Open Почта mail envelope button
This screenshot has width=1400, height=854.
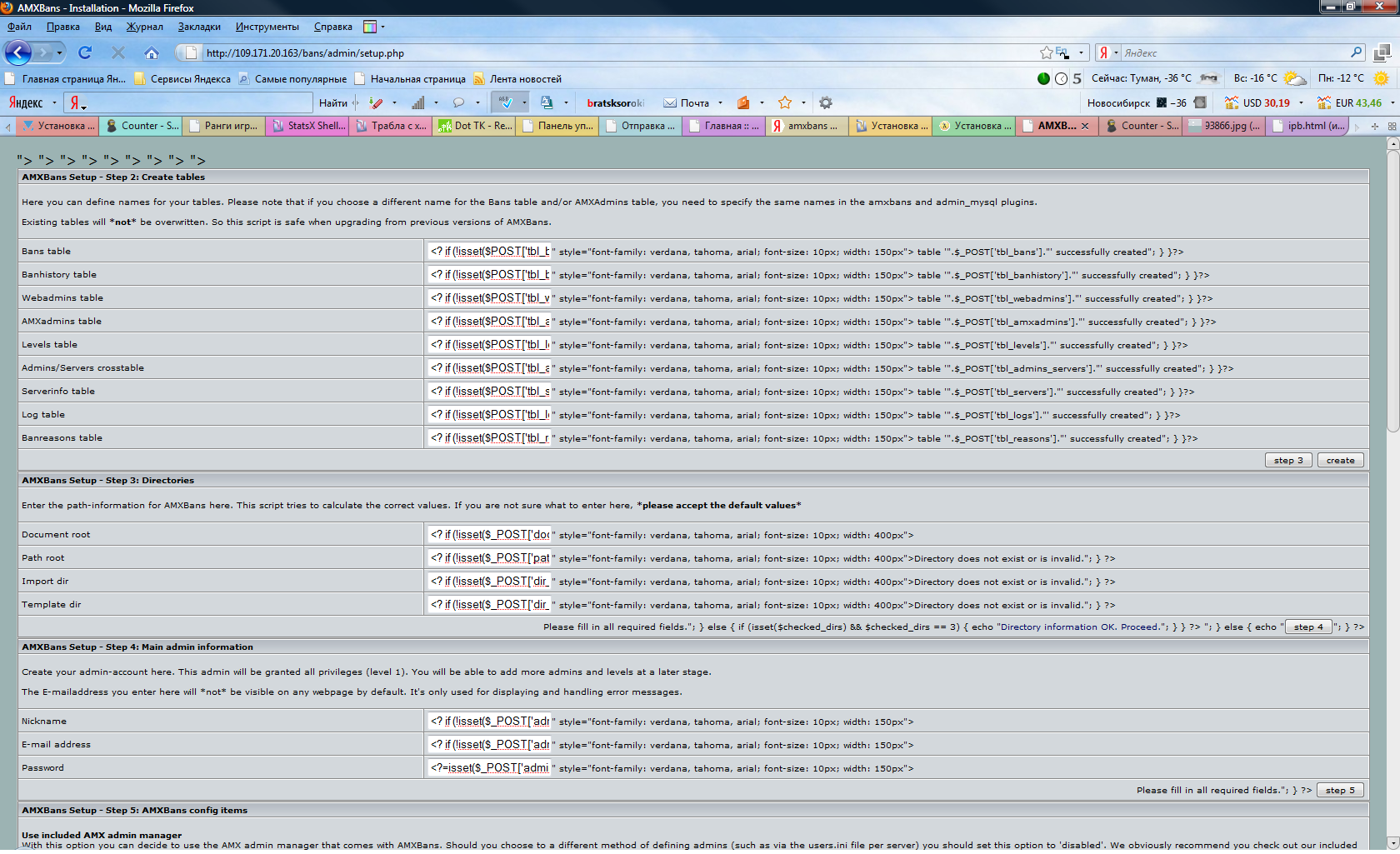pyautogui.click(x=687, y=102)
